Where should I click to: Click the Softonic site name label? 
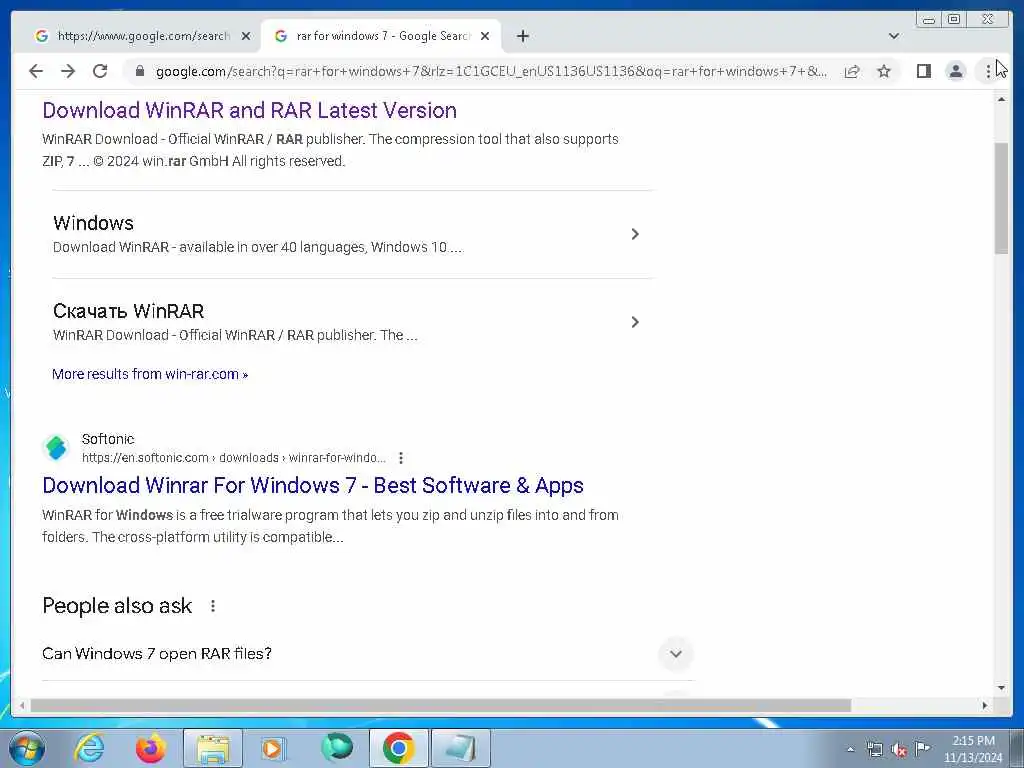pos(108,440)
